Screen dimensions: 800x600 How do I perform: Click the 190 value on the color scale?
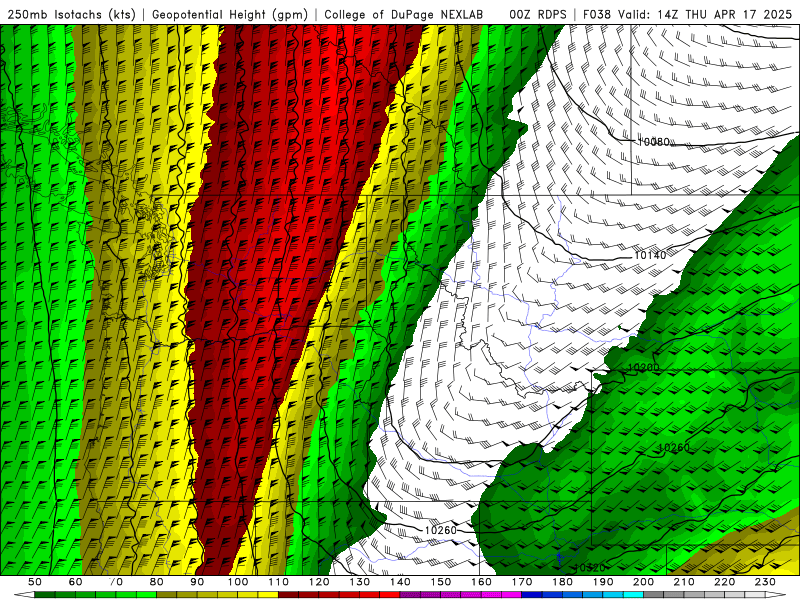(603, 582)
